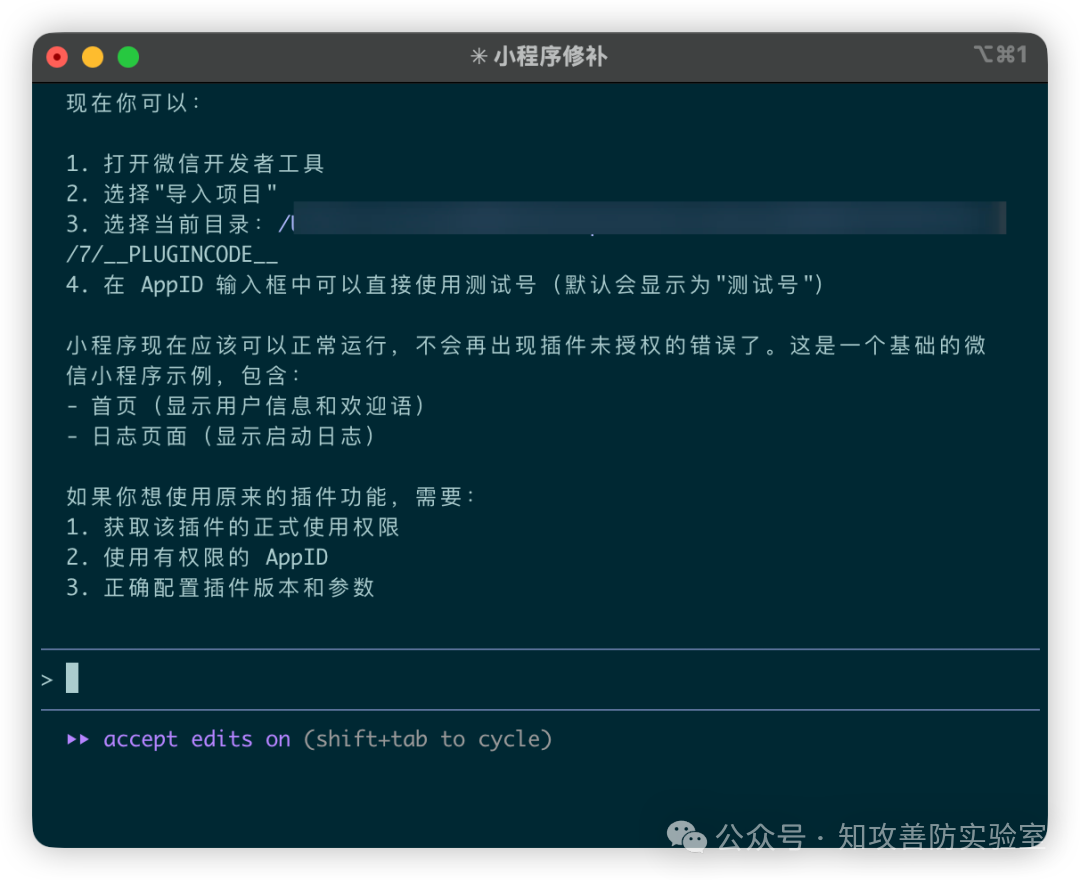Click the > prompt symbol
The height and width of the screenshot is (880, 1080).
click(x=47, y=680)
